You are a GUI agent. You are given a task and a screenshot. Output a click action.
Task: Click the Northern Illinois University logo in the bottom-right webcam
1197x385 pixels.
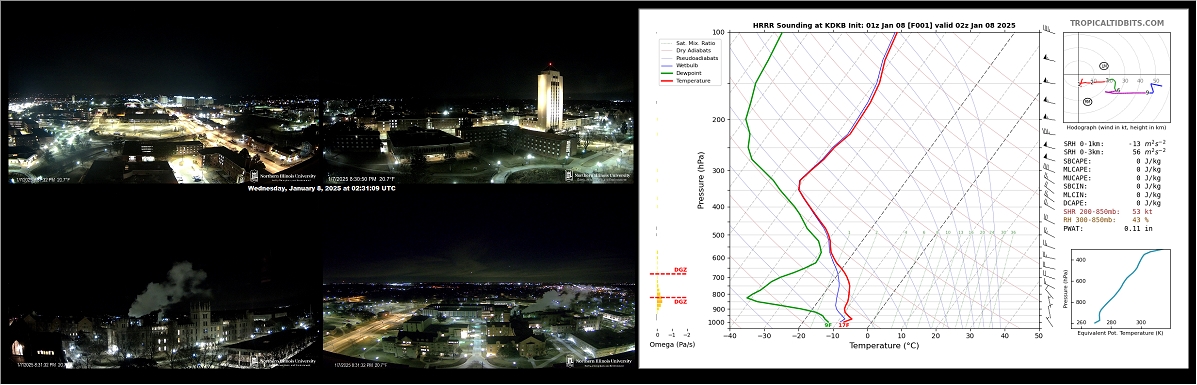point(599,361)
